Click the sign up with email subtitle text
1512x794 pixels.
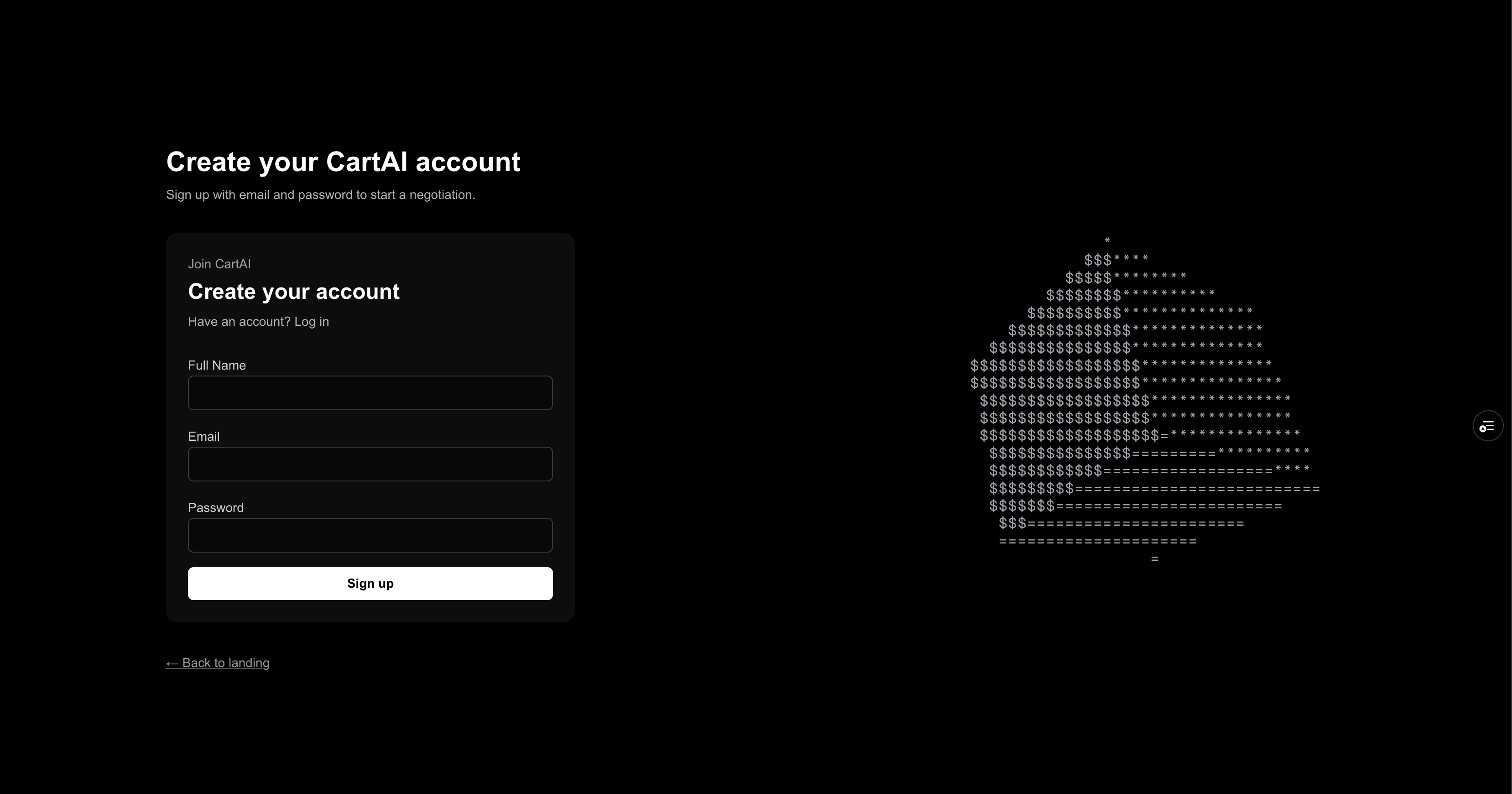click(x=320, y=195)
